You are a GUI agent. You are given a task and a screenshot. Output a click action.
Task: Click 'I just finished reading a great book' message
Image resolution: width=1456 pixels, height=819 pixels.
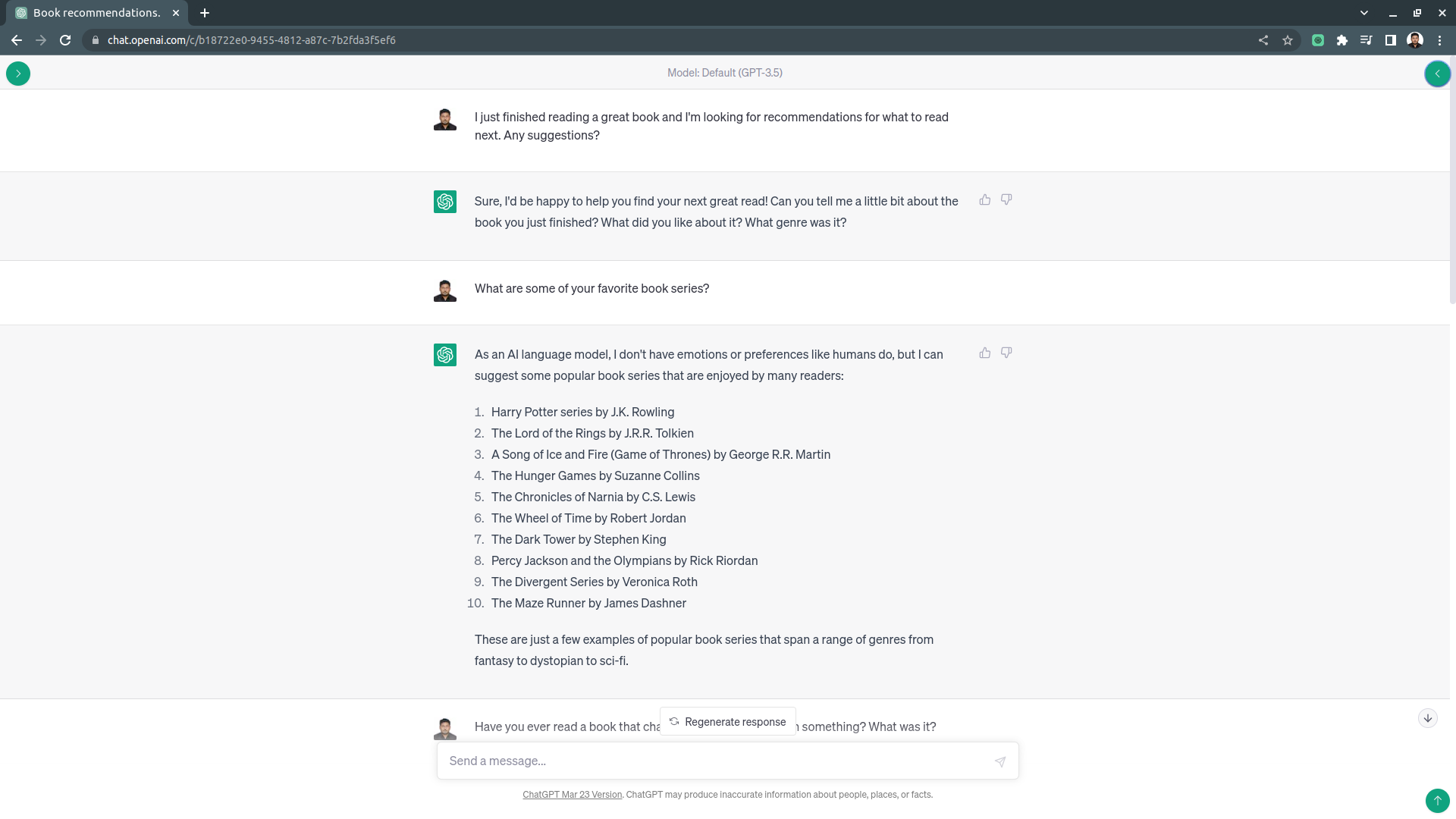click(x=711, y=126)
